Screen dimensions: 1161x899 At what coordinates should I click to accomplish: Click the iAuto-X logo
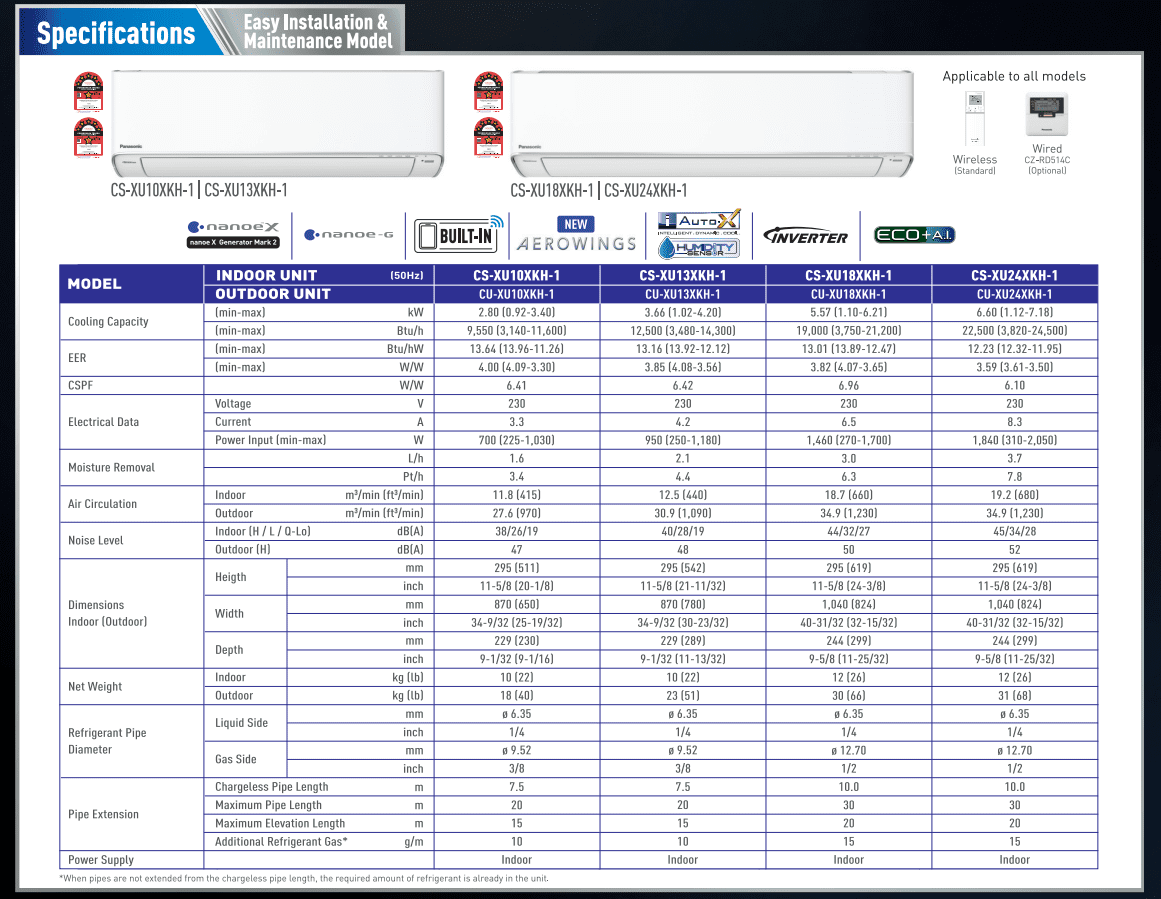tap(699, 221)
